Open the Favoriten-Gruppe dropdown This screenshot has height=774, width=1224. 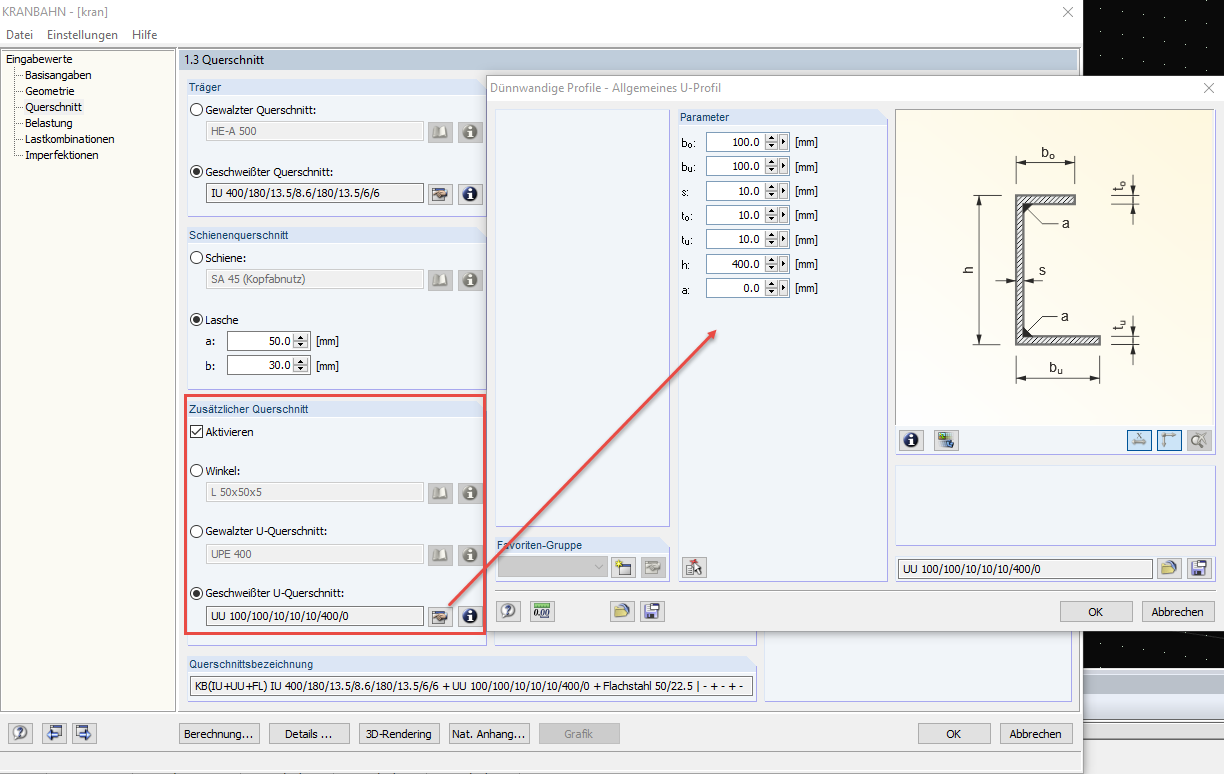point(553,567)
